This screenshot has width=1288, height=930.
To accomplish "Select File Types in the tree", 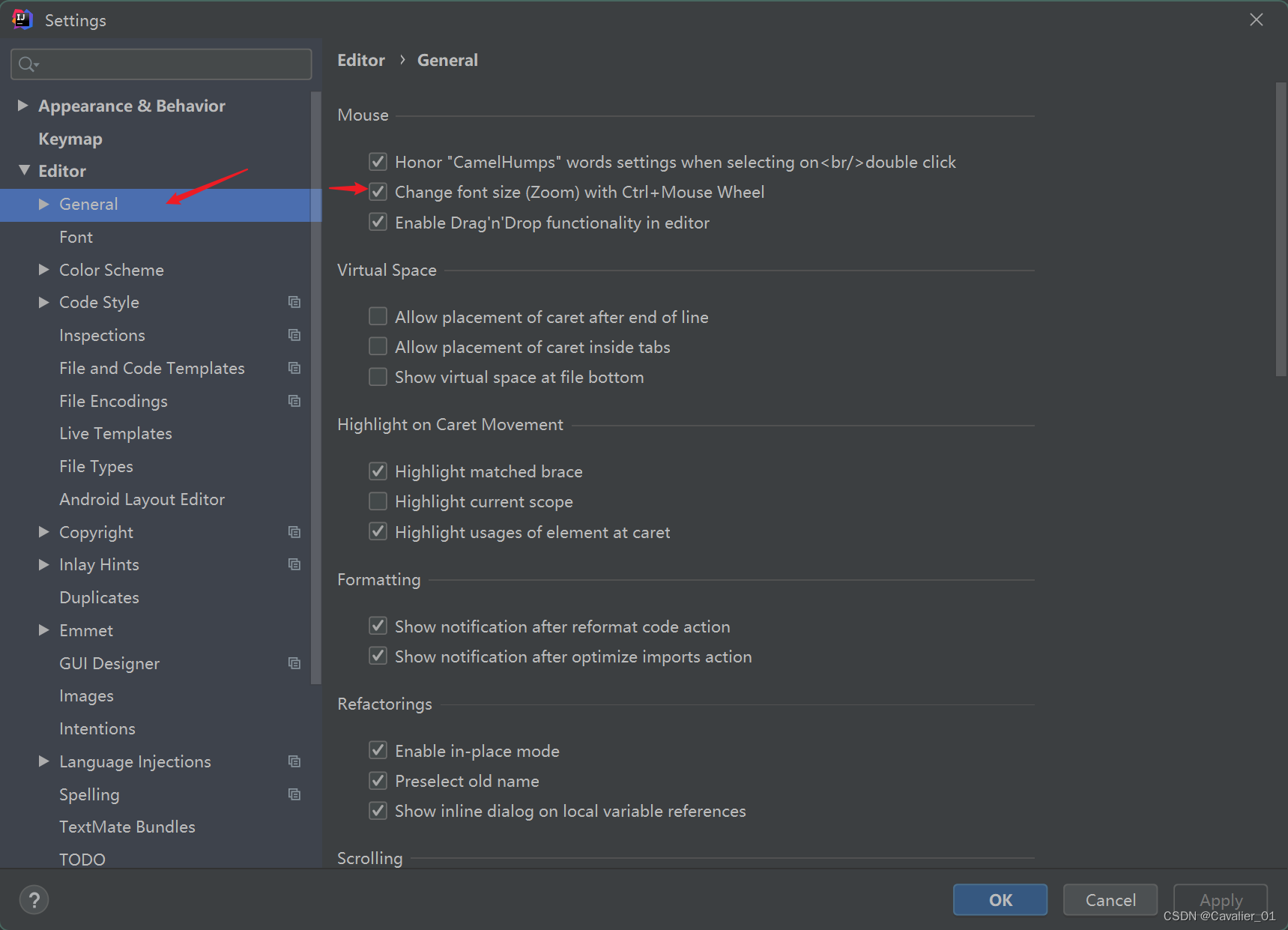I will point(97,466).
